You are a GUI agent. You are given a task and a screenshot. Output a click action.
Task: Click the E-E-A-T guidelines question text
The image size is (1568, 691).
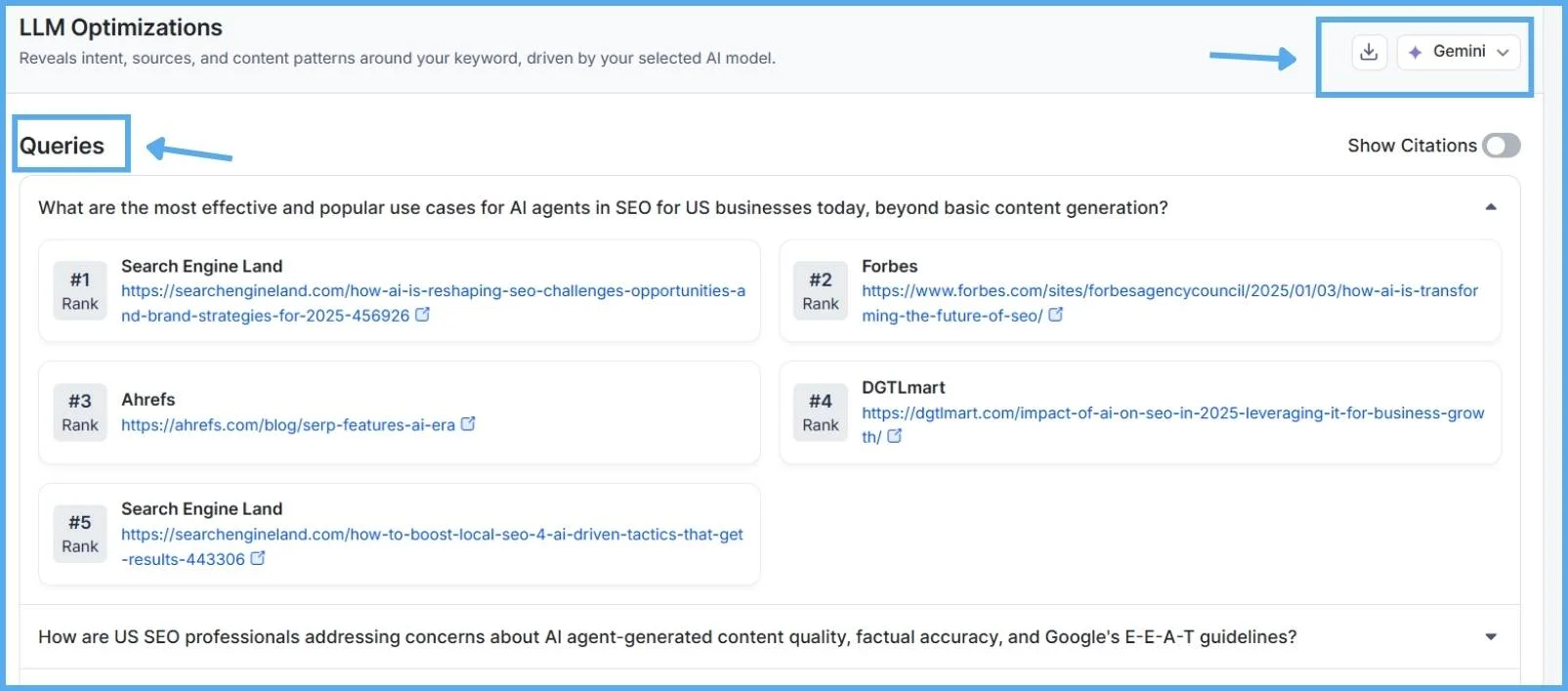click(x=667, y=637)
